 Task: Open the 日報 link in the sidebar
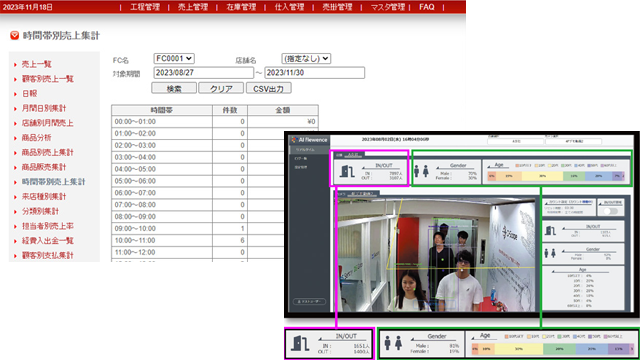pos(29,93)
